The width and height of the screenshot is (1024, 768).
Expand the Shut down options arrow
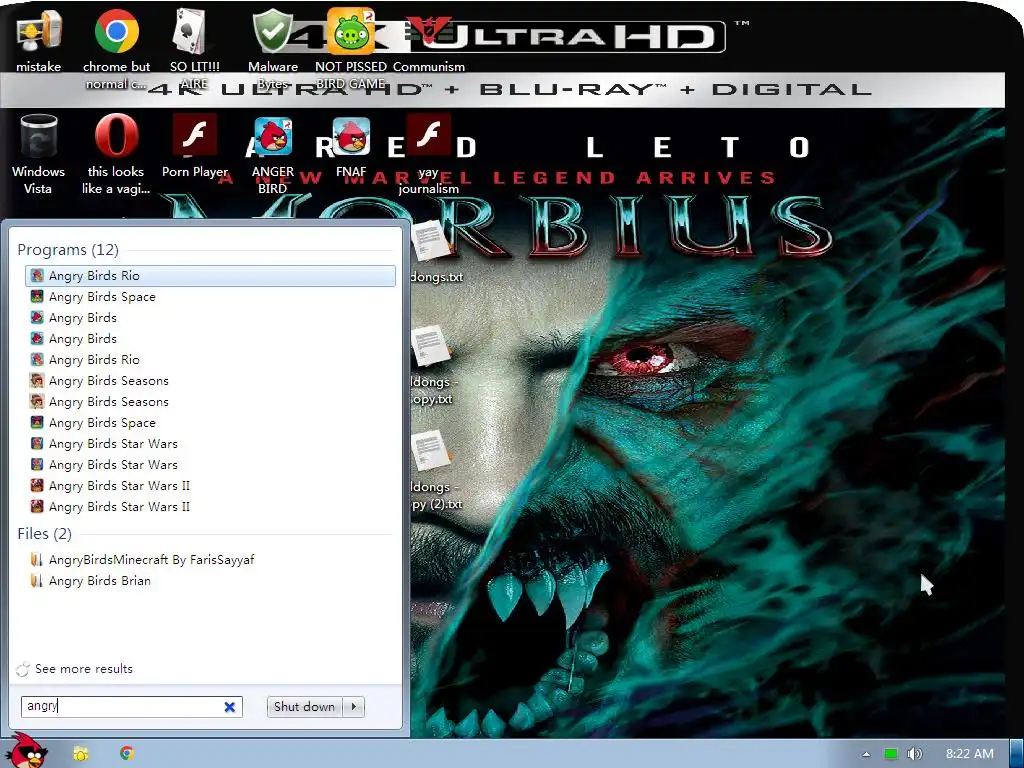tap(353, 707)
